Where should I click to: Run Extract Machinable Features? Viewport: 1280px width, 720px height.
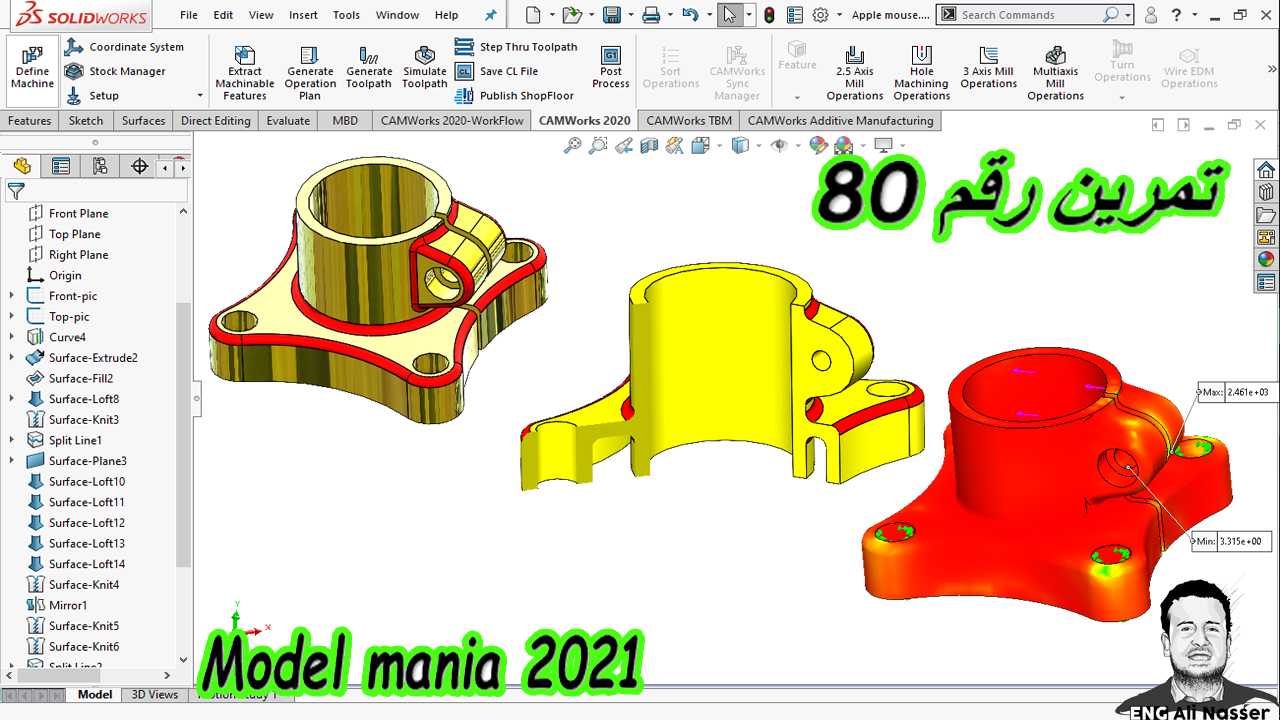pos(245,72)
